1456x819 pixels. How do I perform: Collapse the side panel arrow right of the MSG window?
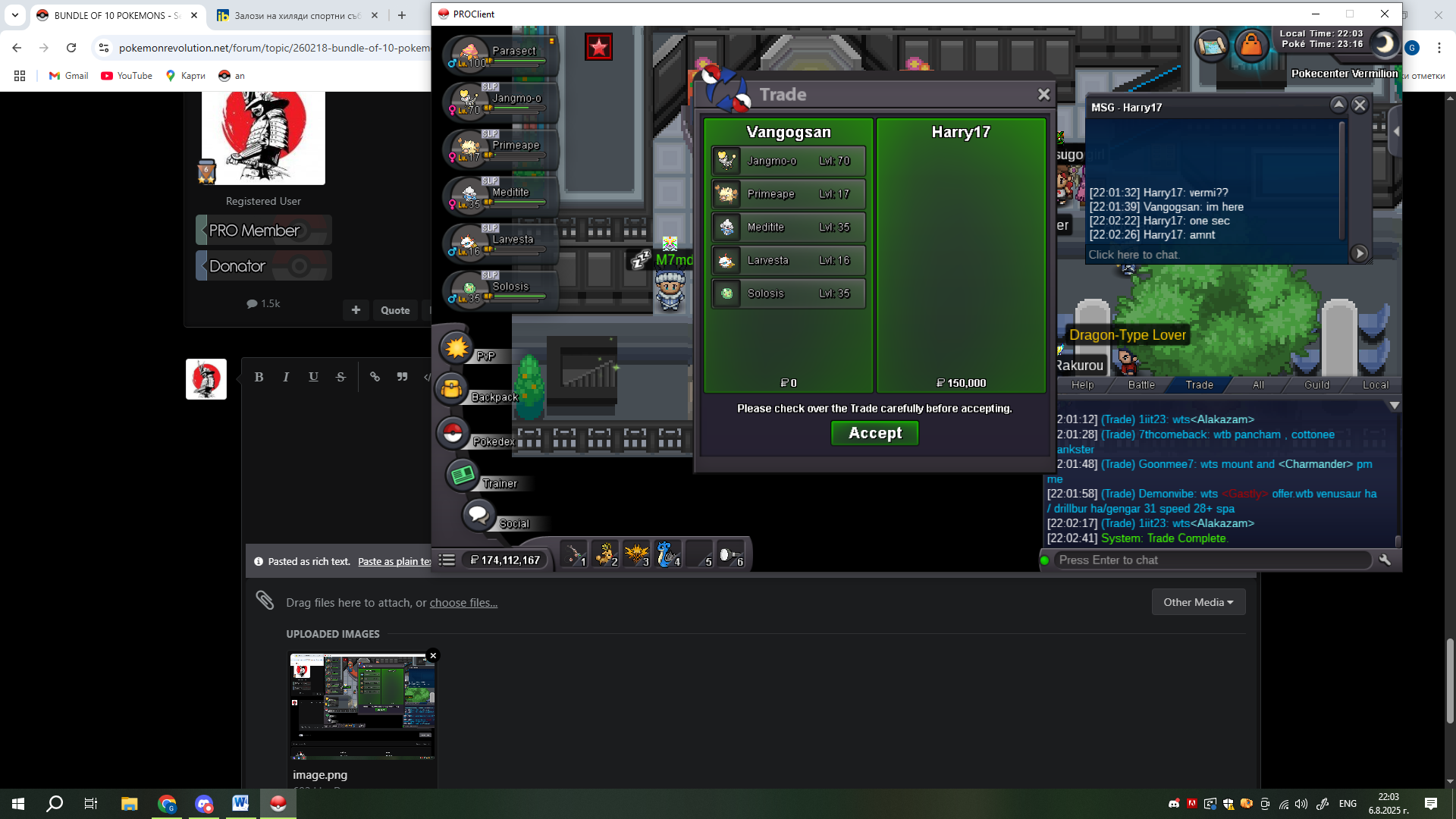click(1395, 131)
